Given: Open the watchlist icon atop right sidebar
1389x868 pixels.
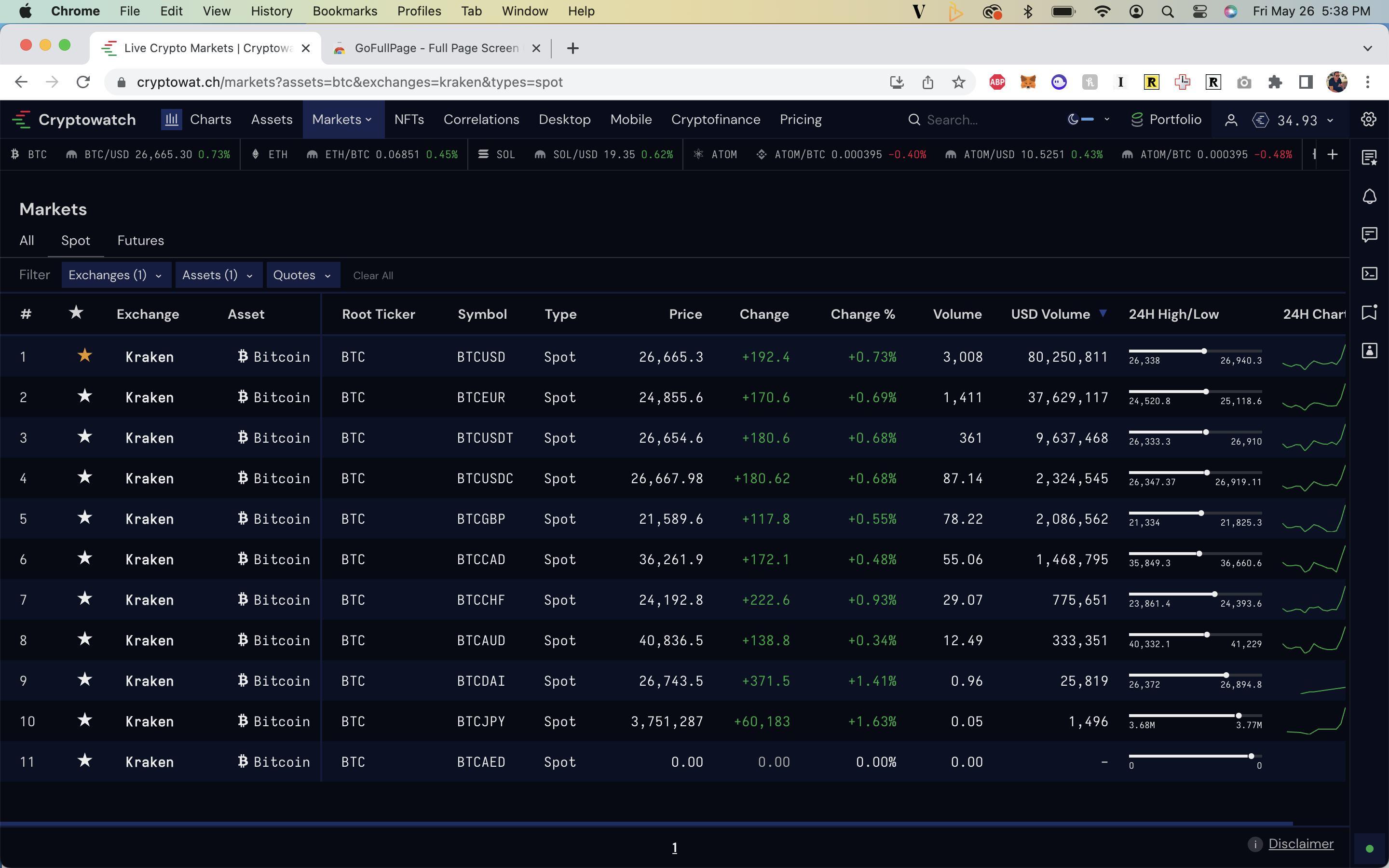Looking at the screenshot, I should [1370, 157].
